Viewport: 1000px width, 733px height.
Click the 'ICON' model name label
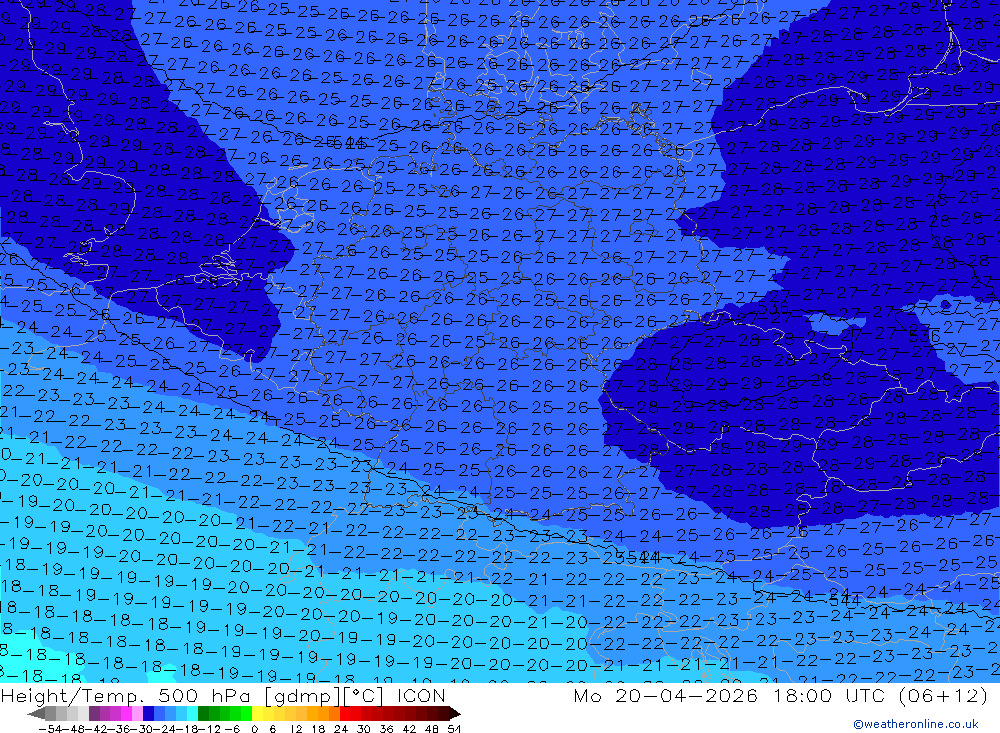pos(421,696)
